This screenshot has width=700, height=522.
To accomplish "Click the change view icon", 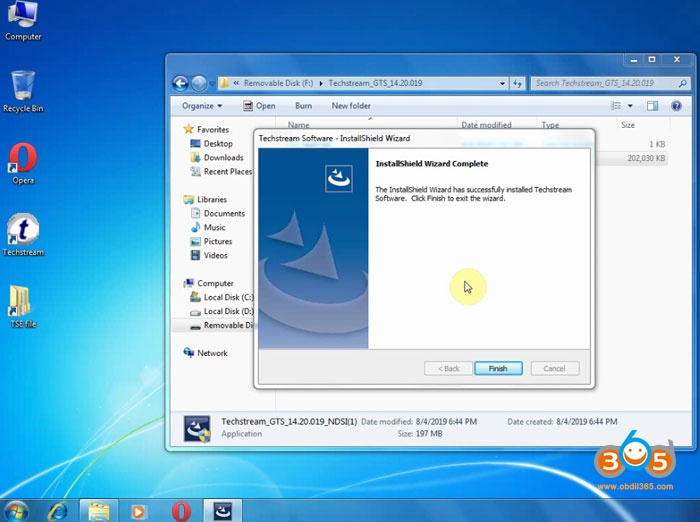I will pyautogui.click(x=616, y=106).
